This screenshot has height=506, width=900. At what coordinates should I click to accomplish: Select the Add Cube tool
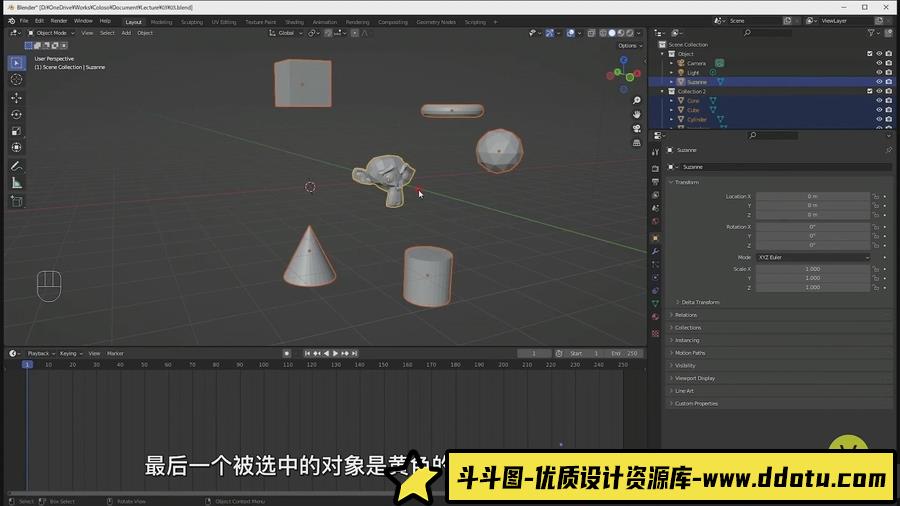16,201
